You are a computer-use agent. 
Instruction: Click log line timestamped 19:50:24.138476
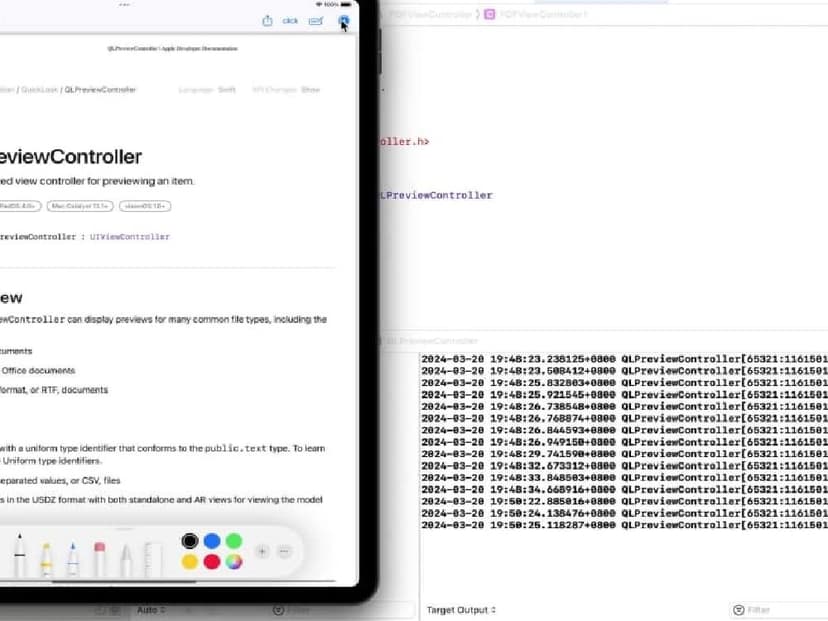tap(624, 513)
